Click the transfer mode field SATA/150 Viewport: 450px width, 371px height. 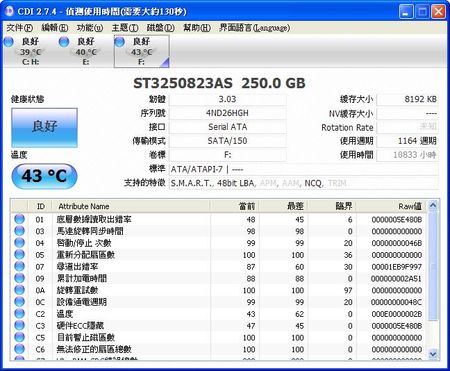coord(227,141)
